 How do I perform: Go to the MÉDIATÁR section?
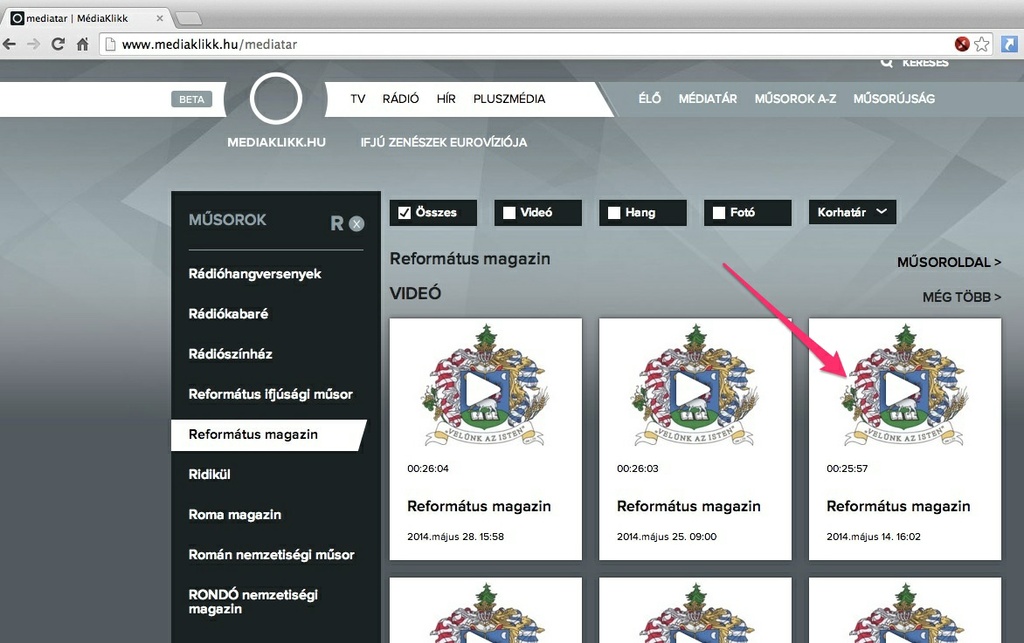click(x=708, y=99)
